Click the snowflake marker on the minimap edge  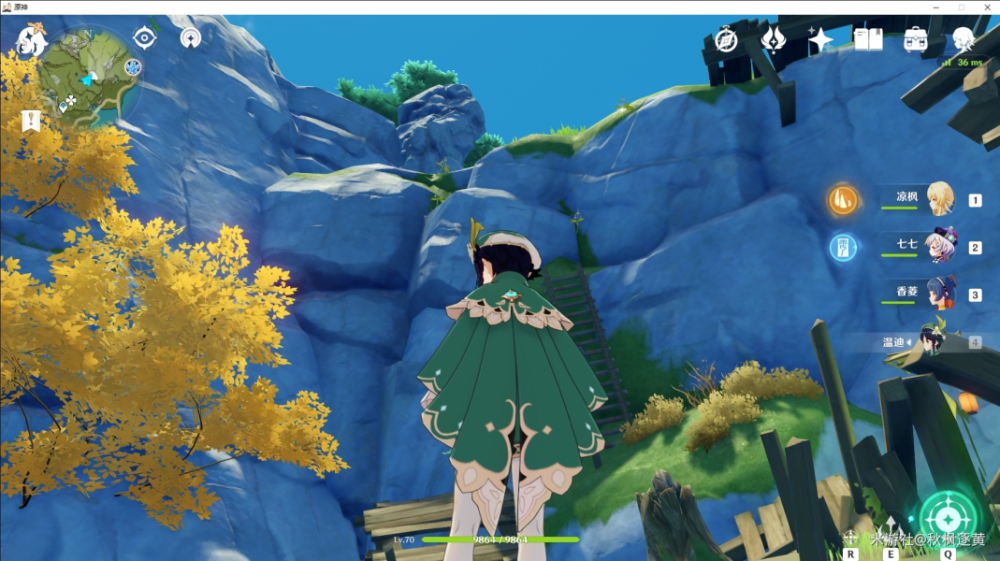pos(133,67)
